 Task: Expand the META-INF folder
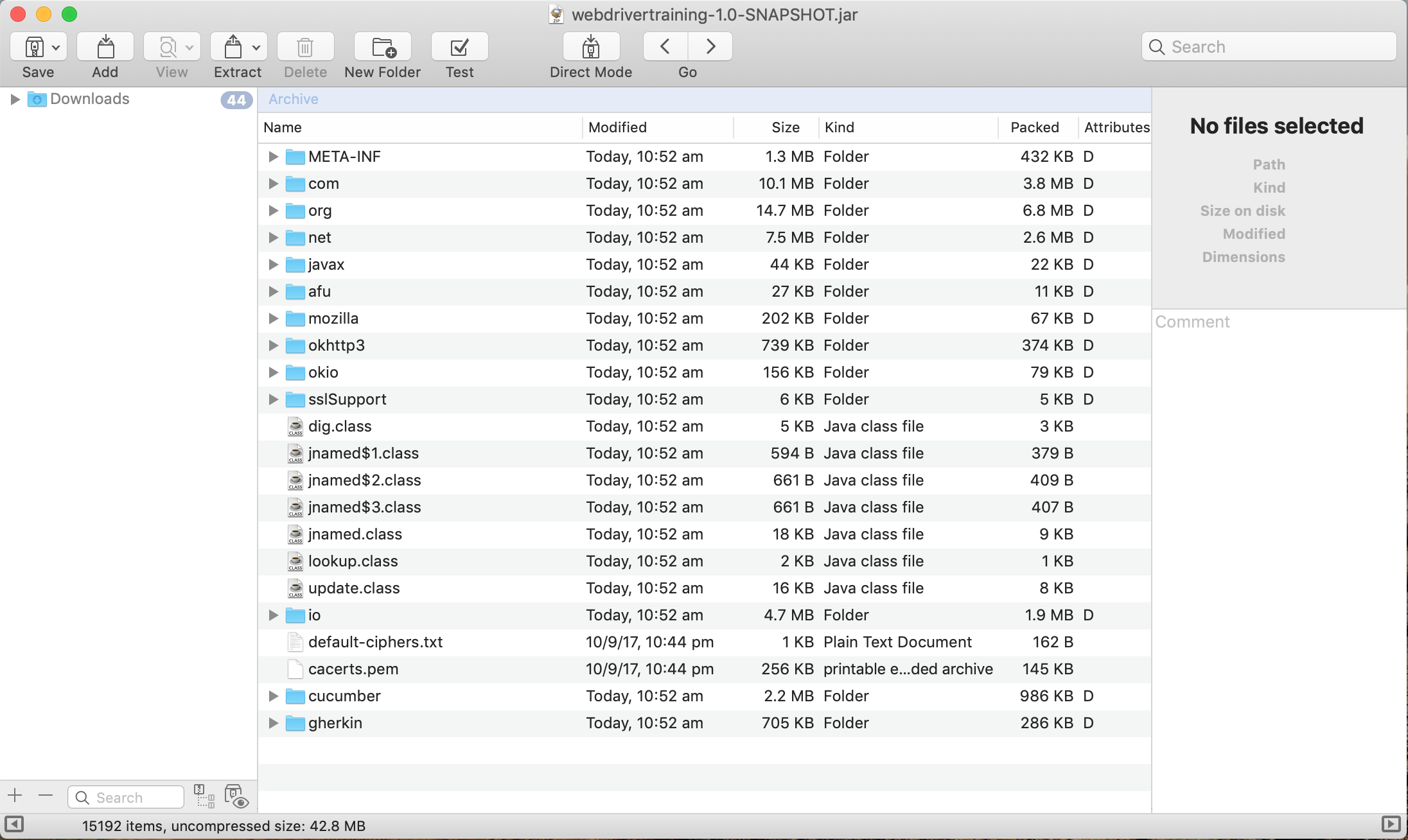273,157
